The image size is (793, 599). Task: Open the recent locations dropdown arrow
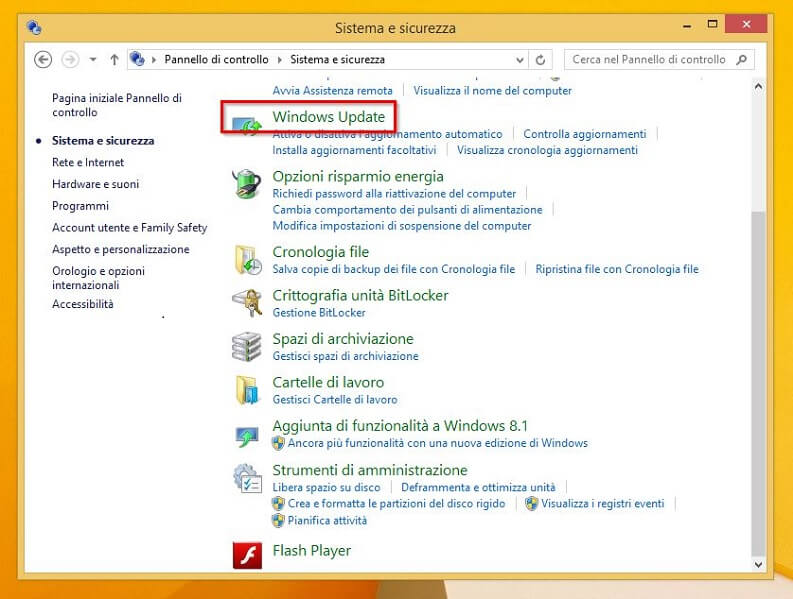[x=93, y=60]
